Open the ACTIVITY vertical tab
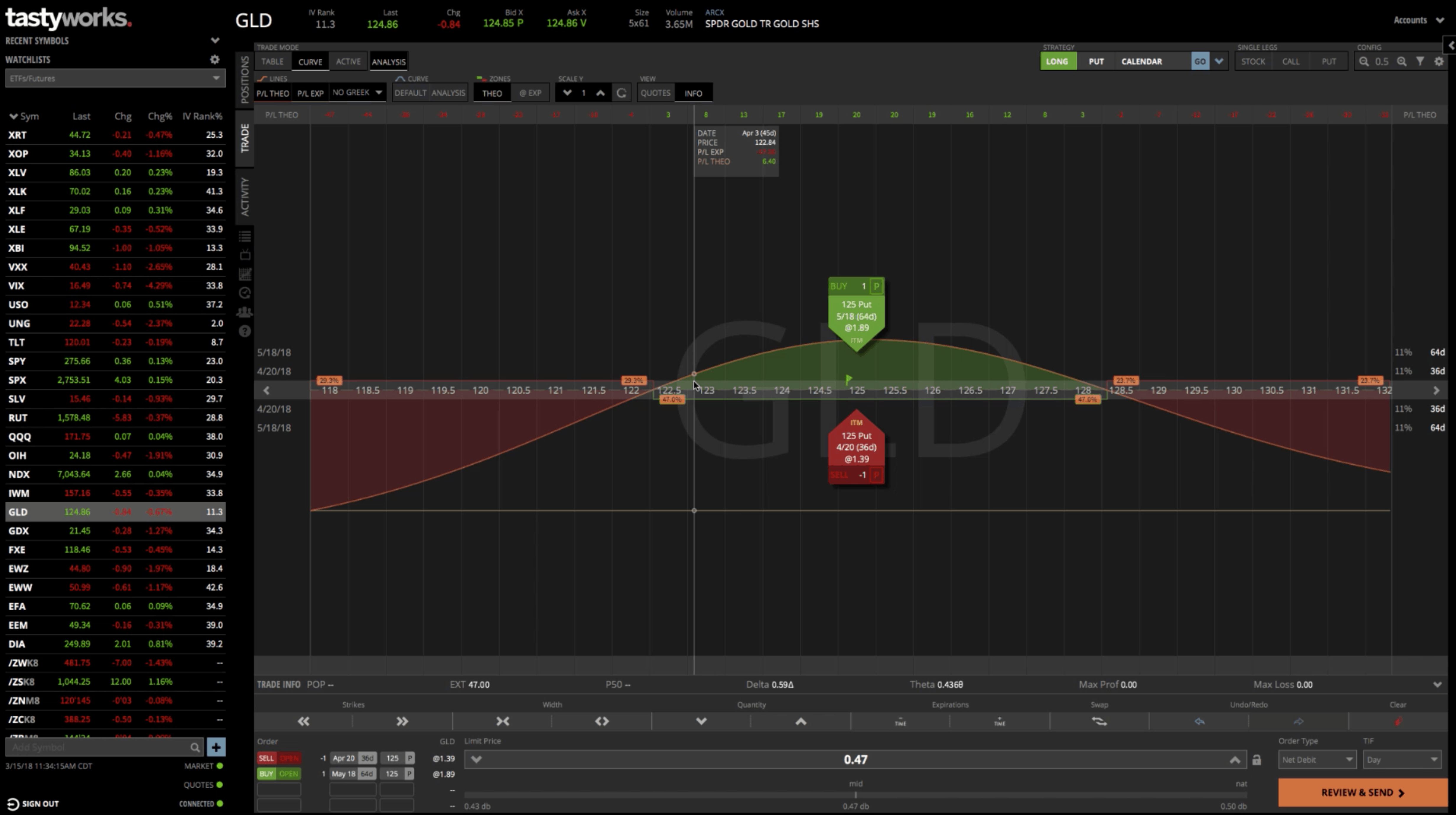The height and width of the screenshot is (815, 1456). pos(245,196)
